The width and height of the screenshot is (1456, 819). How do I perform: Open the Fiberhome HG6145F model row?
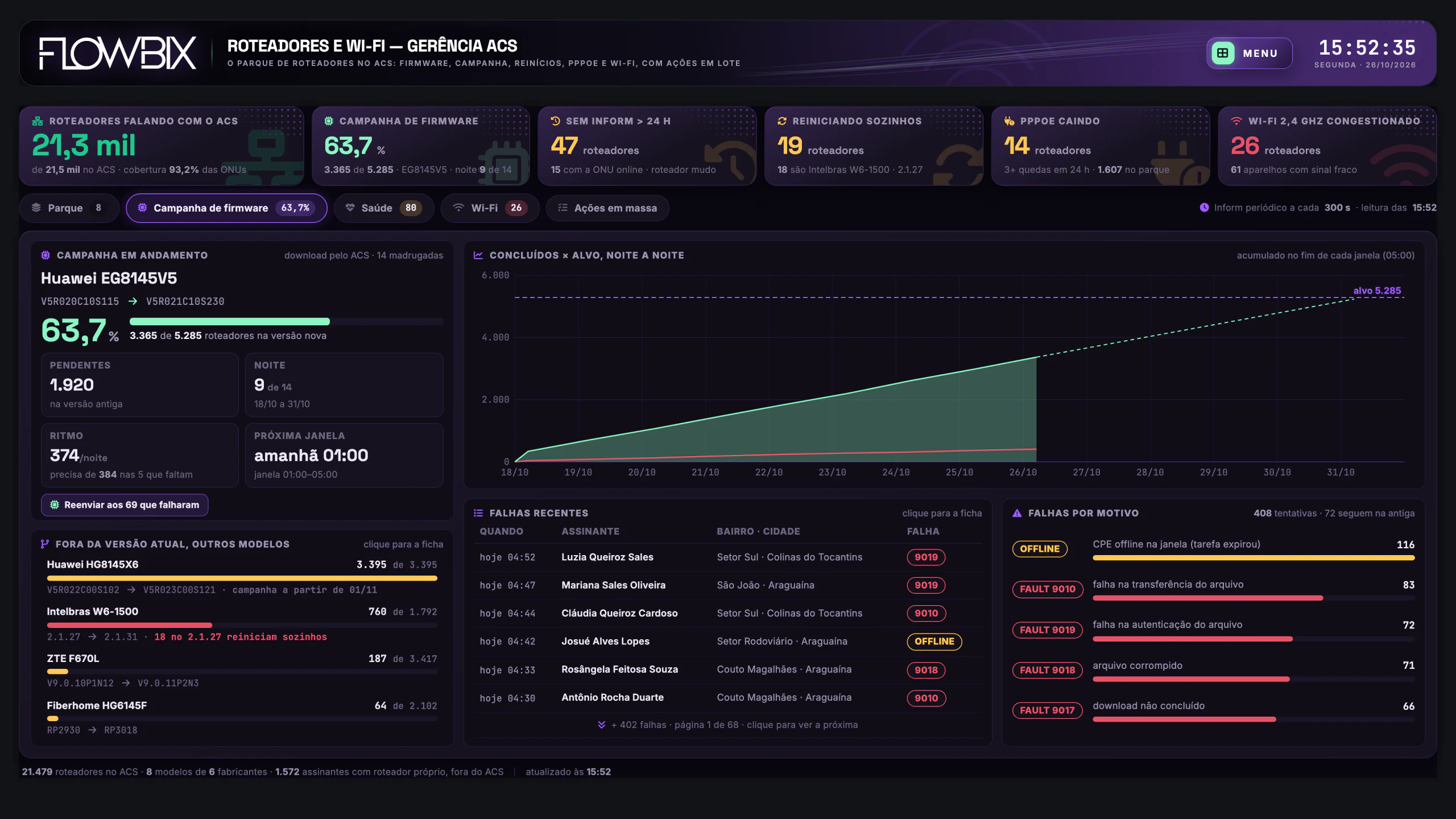tap(242, 718)
